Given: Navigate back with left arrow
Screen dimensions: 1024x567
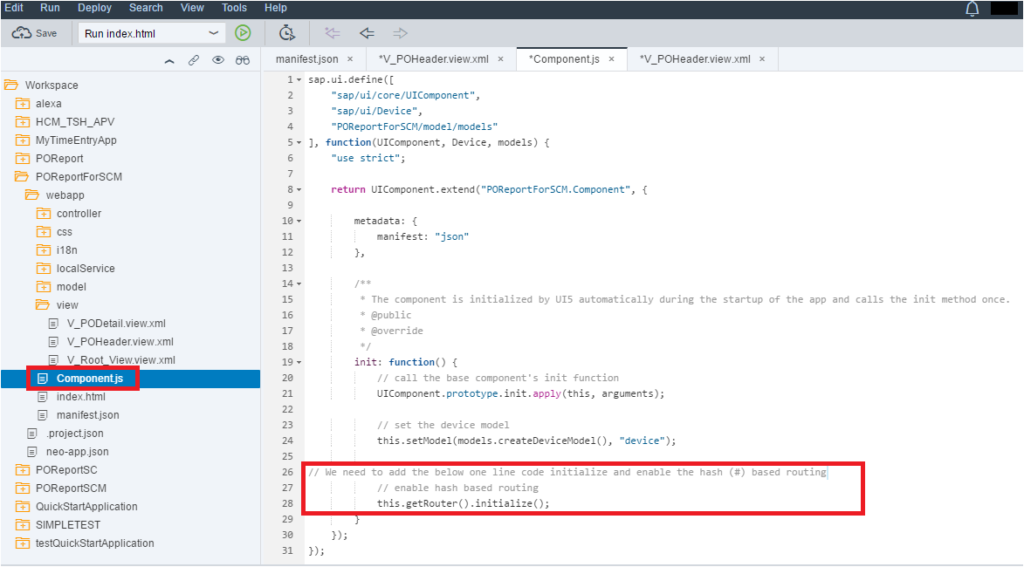Looking at the screenshot, I should (367, 33).
